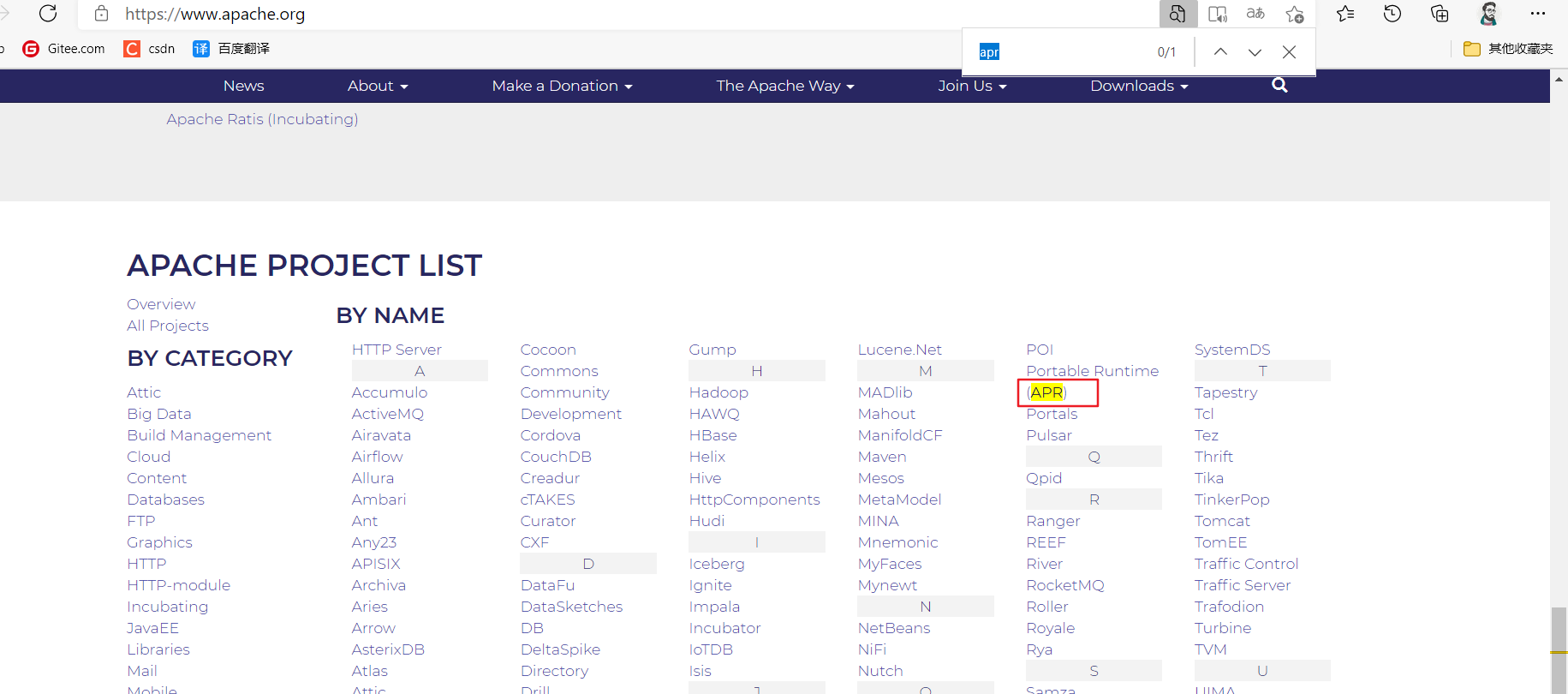The image size is (1568, 694).
Task: Go to previous find result arrow
Action: (x=1220, y=51)
